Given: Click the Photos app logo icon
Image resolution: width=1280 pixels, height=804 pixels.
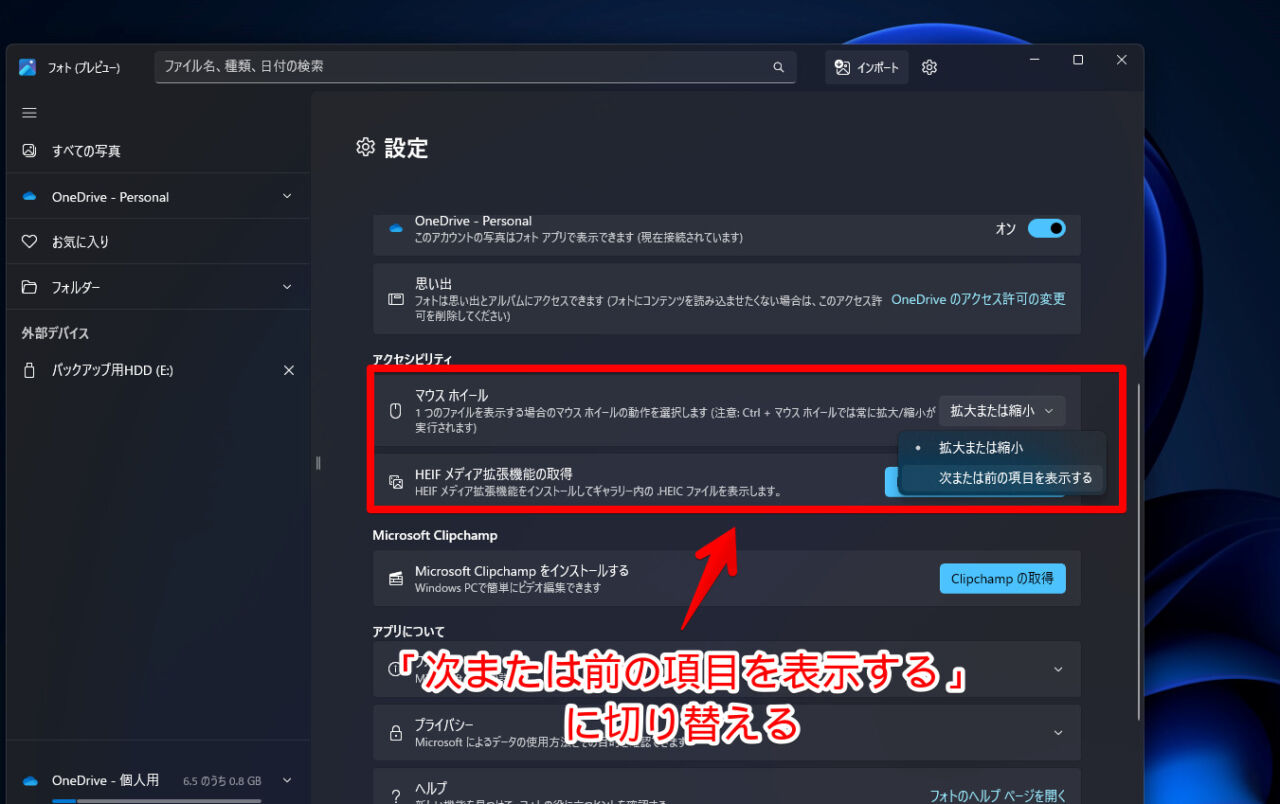Looking at the screenshot, I should [28, 67].
